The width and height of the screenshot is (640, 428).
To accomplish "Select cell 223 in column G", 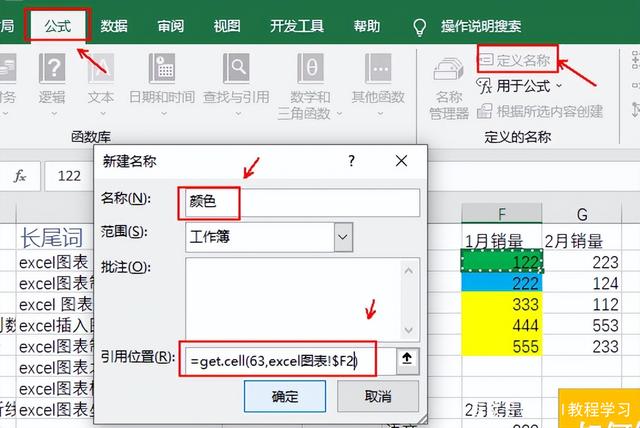I will tap(582, 262).
